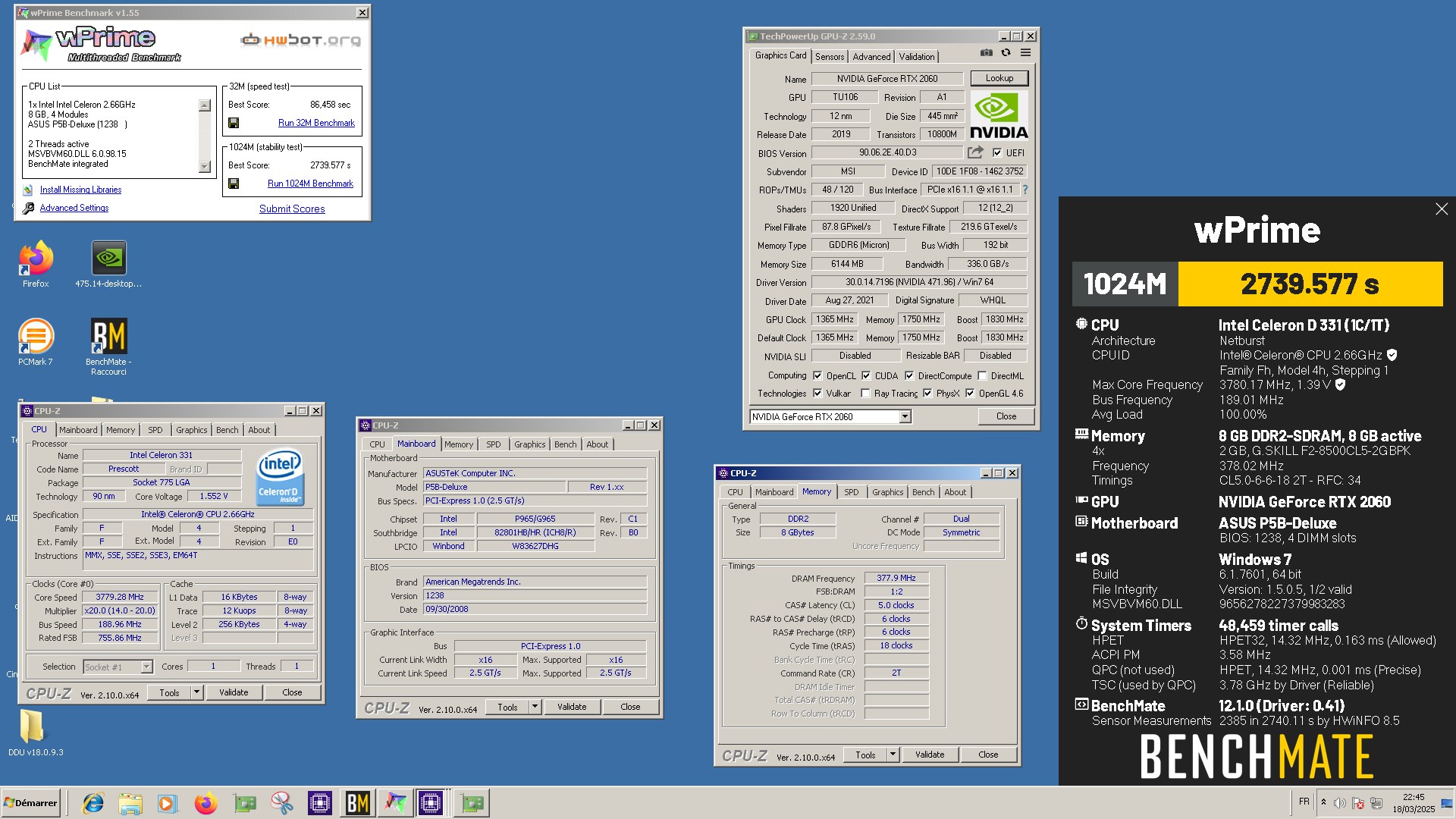Click the icon next to Install Missing Libraries
This screenshot has height=819, width=1456.
pyautogui.click(x=28, y=190)
